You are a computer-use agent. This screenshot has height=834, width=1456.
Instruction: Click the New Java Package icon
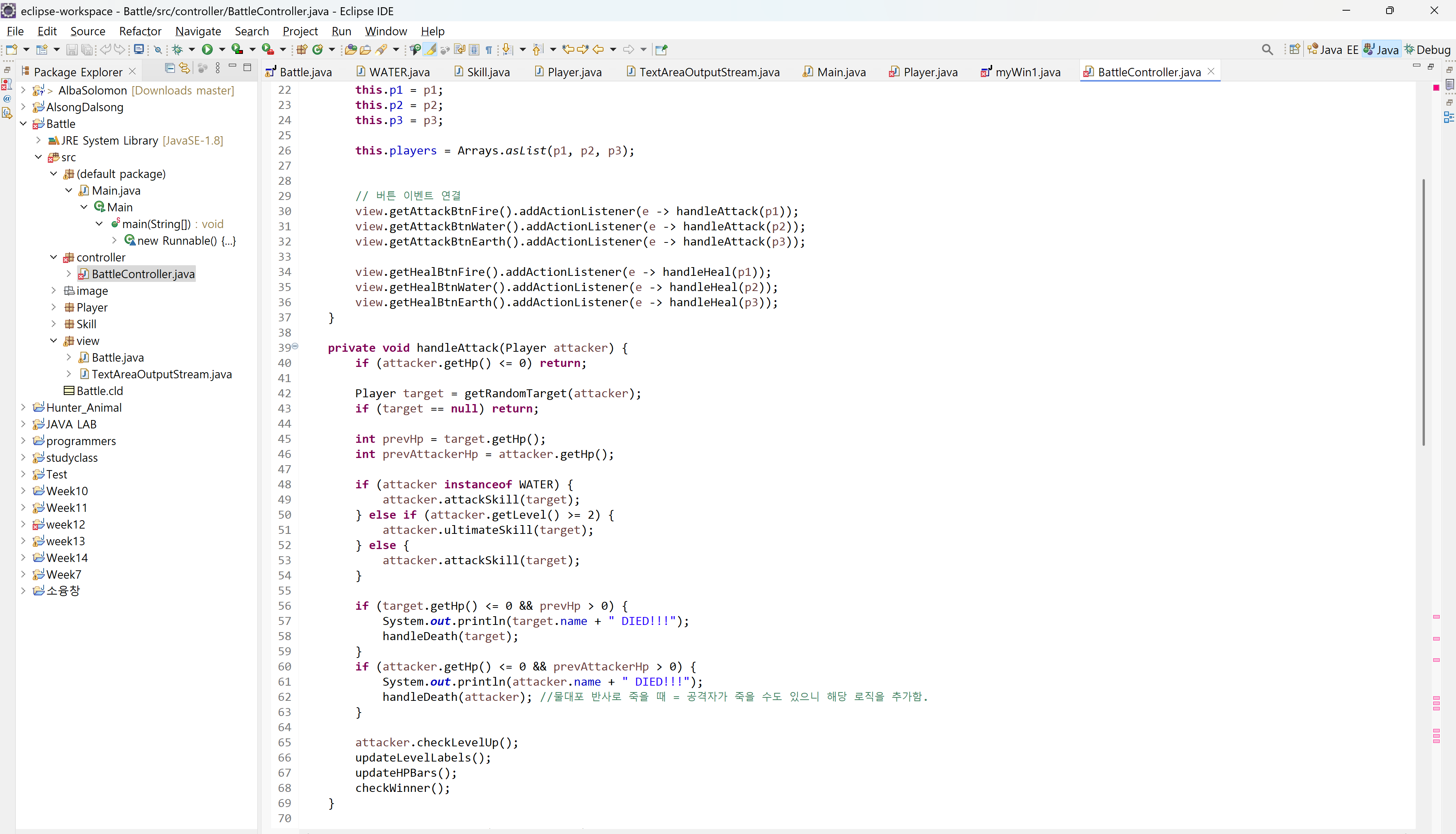(302, 50)
